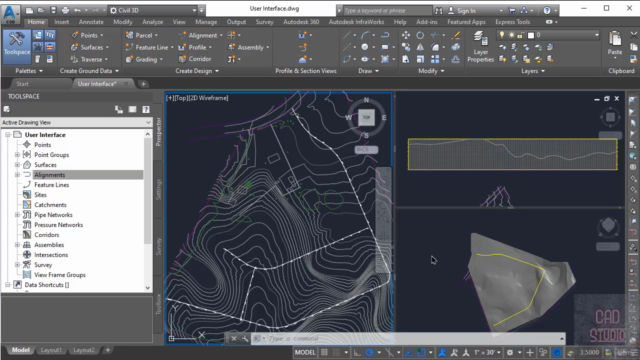Viewport: 640px width, 360px height.
Task: Open the Survey ribbon tab
Action: (264, 22)
